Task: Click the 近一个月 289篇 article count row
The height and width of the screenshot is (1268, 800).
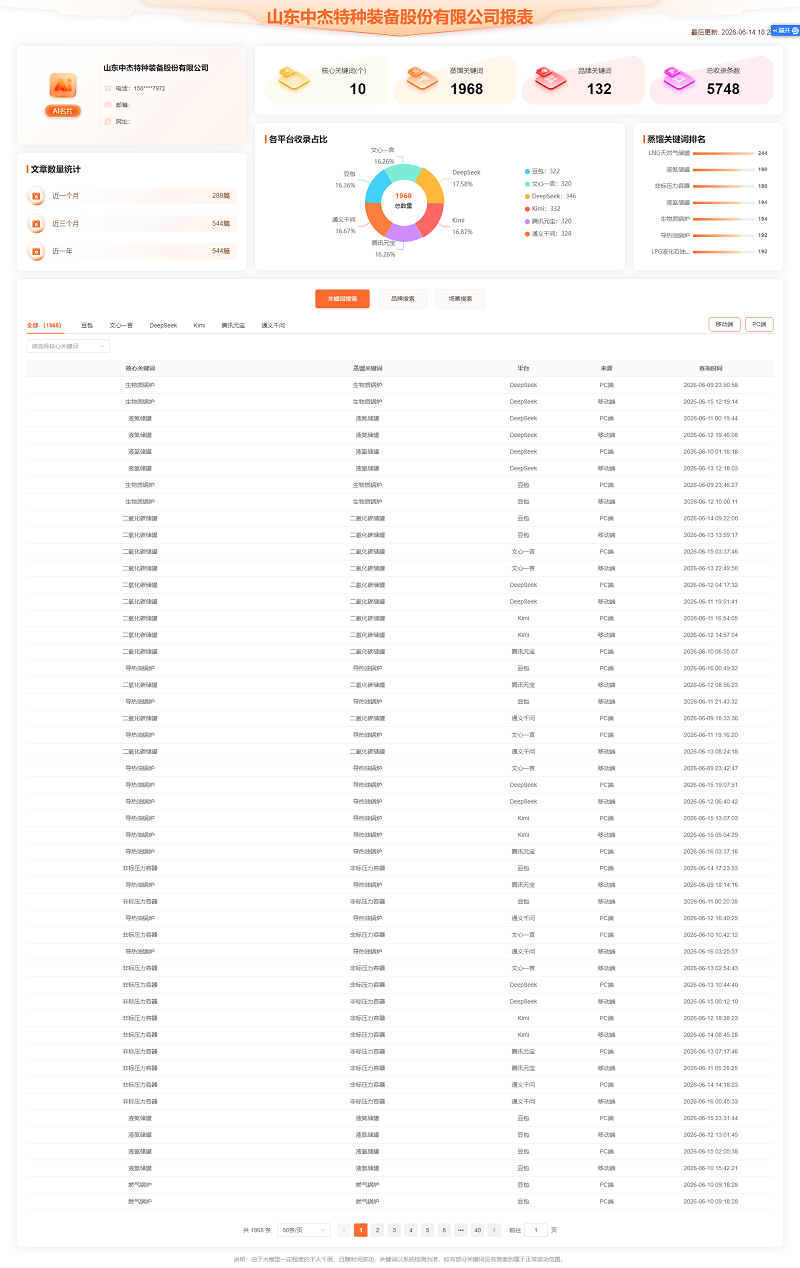Action: 131,196
